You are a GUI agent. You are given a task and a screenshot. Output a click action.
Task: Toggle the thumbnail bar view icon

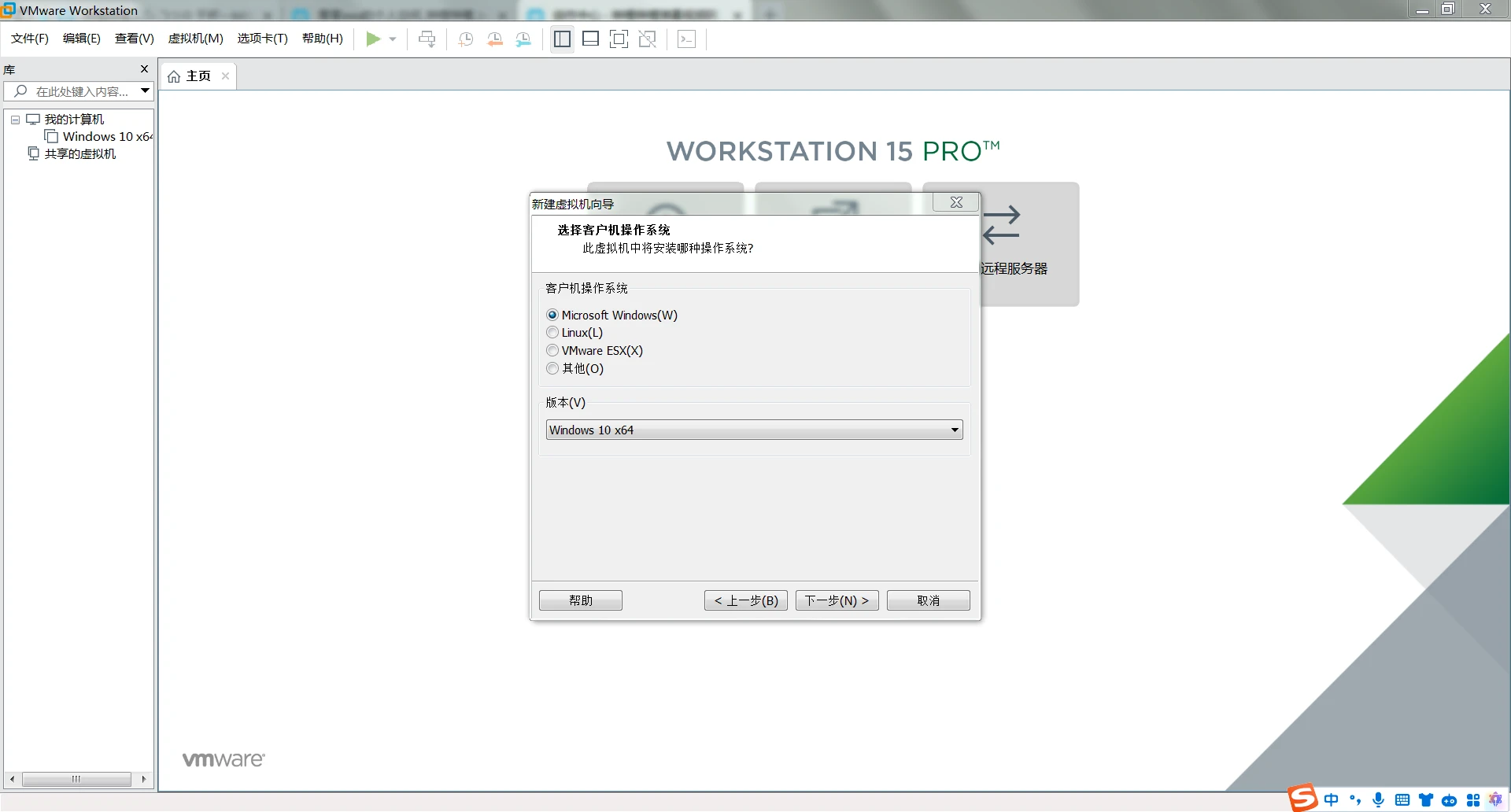click(x=590, y=39)
